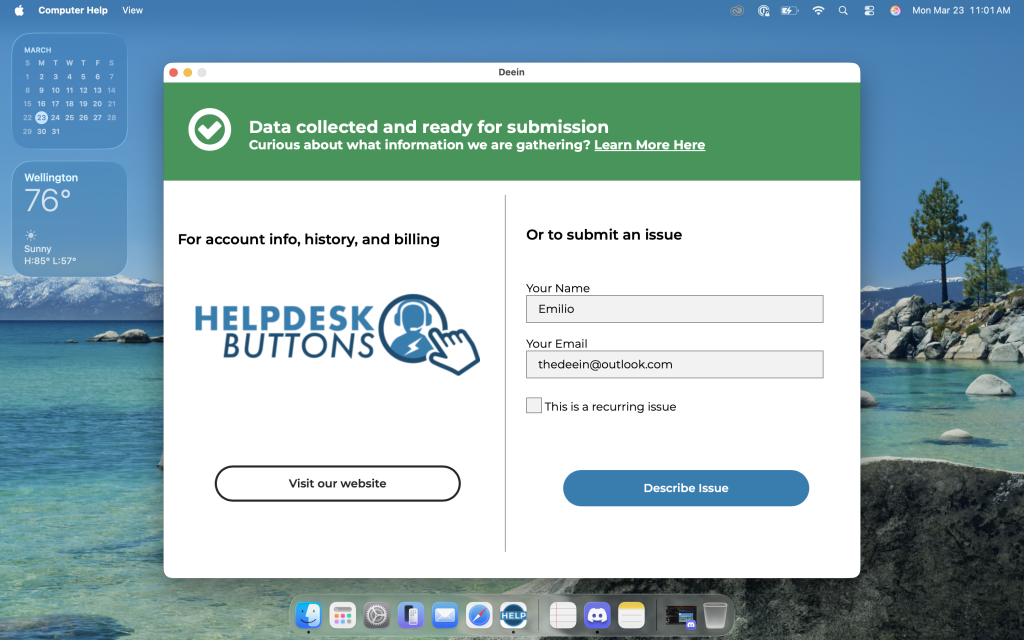
Task: Open Spotlight search in menu bar
Action: click(x=843, y=10)
